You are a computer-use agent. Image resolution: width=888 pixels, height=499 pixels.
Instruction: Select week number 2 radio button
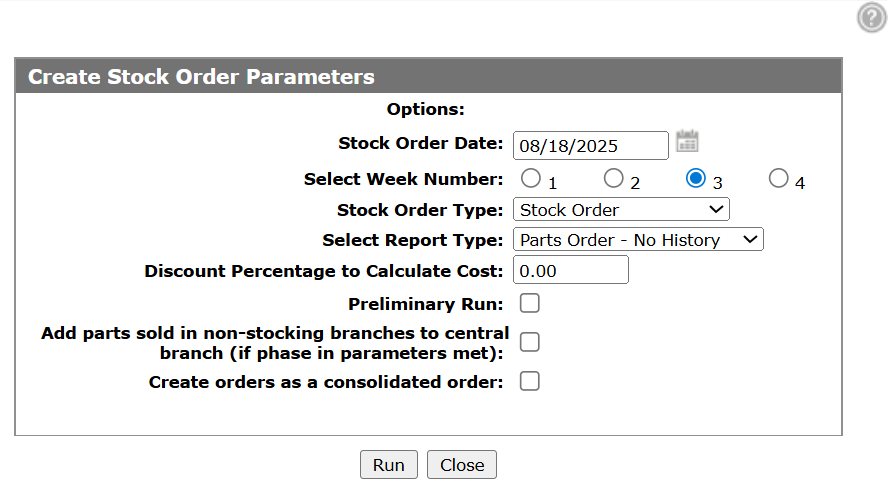[613, 178]
